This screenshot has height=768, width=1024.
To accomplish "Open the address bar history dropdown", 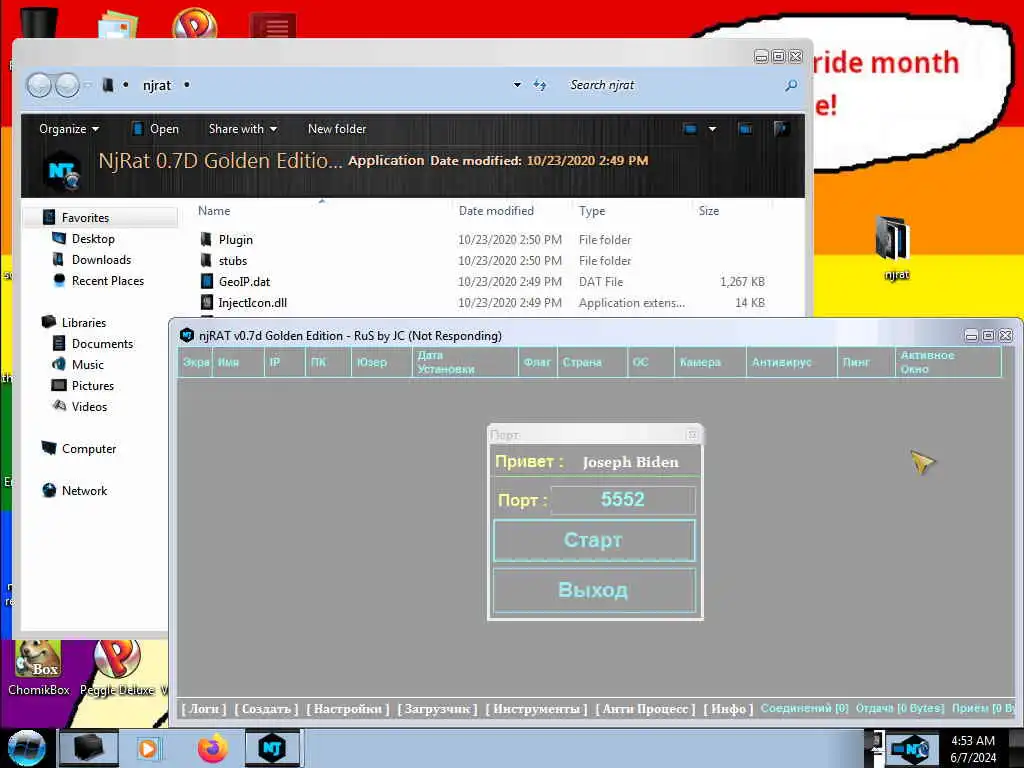I will point(517,85).
